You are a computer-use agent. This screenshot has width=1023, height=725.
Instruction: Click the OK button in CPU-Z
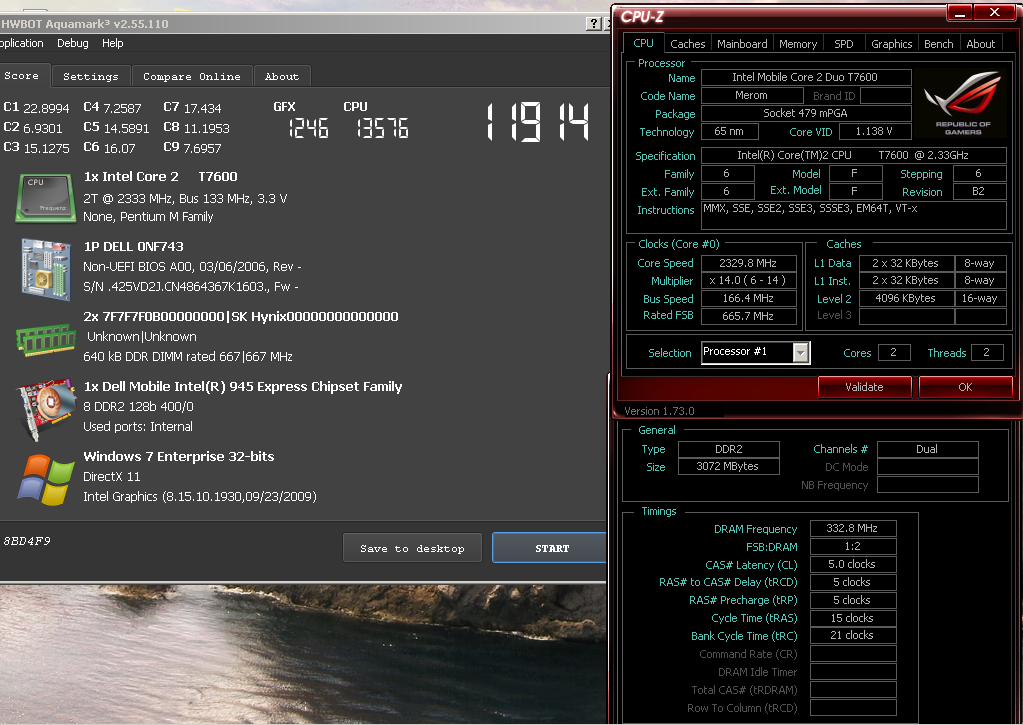[965, 387]
